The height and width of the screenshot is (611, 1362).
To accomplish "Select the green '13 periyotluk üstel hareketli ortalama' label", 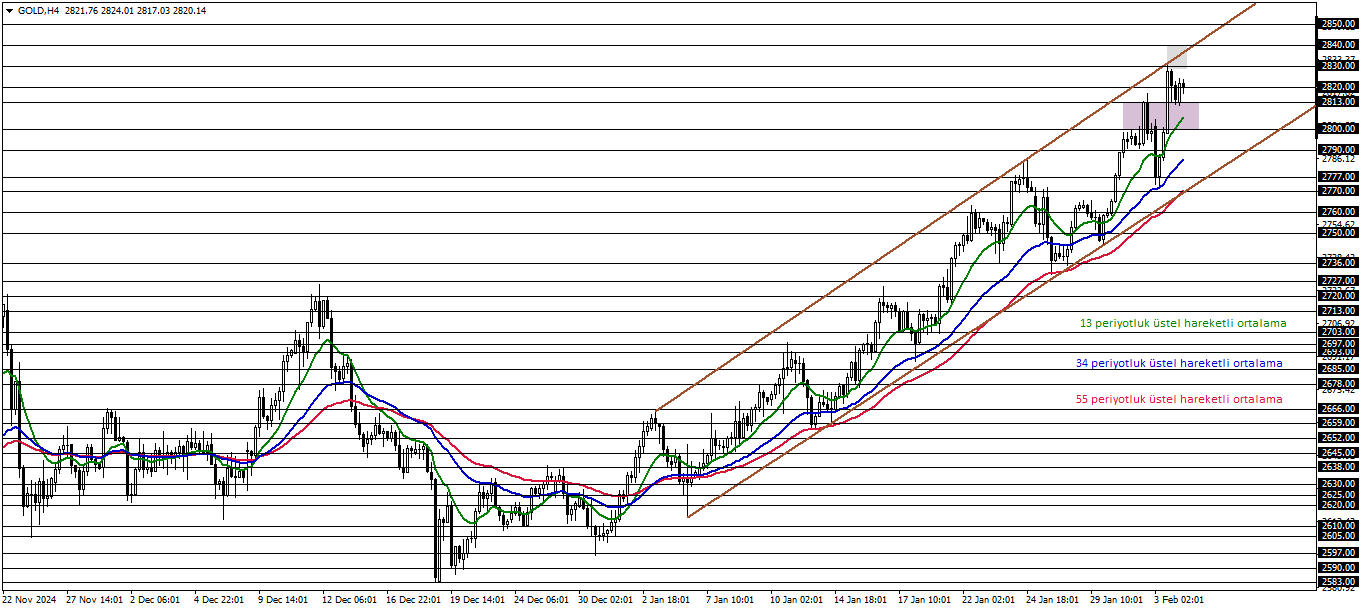I will (1183, 324).
